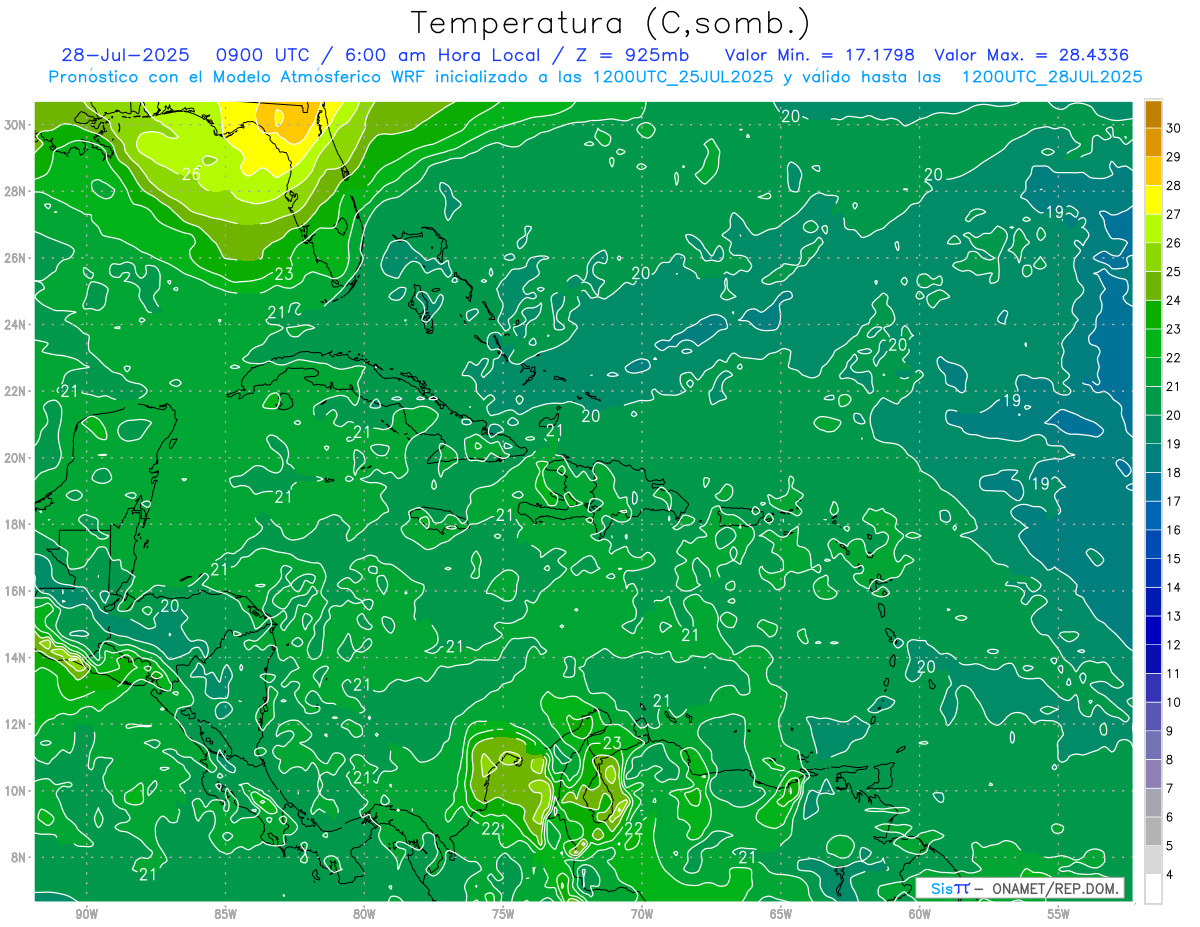Click the contour label '26' on the map
This screenshot has height=927, width=1200.
[191, 174]
